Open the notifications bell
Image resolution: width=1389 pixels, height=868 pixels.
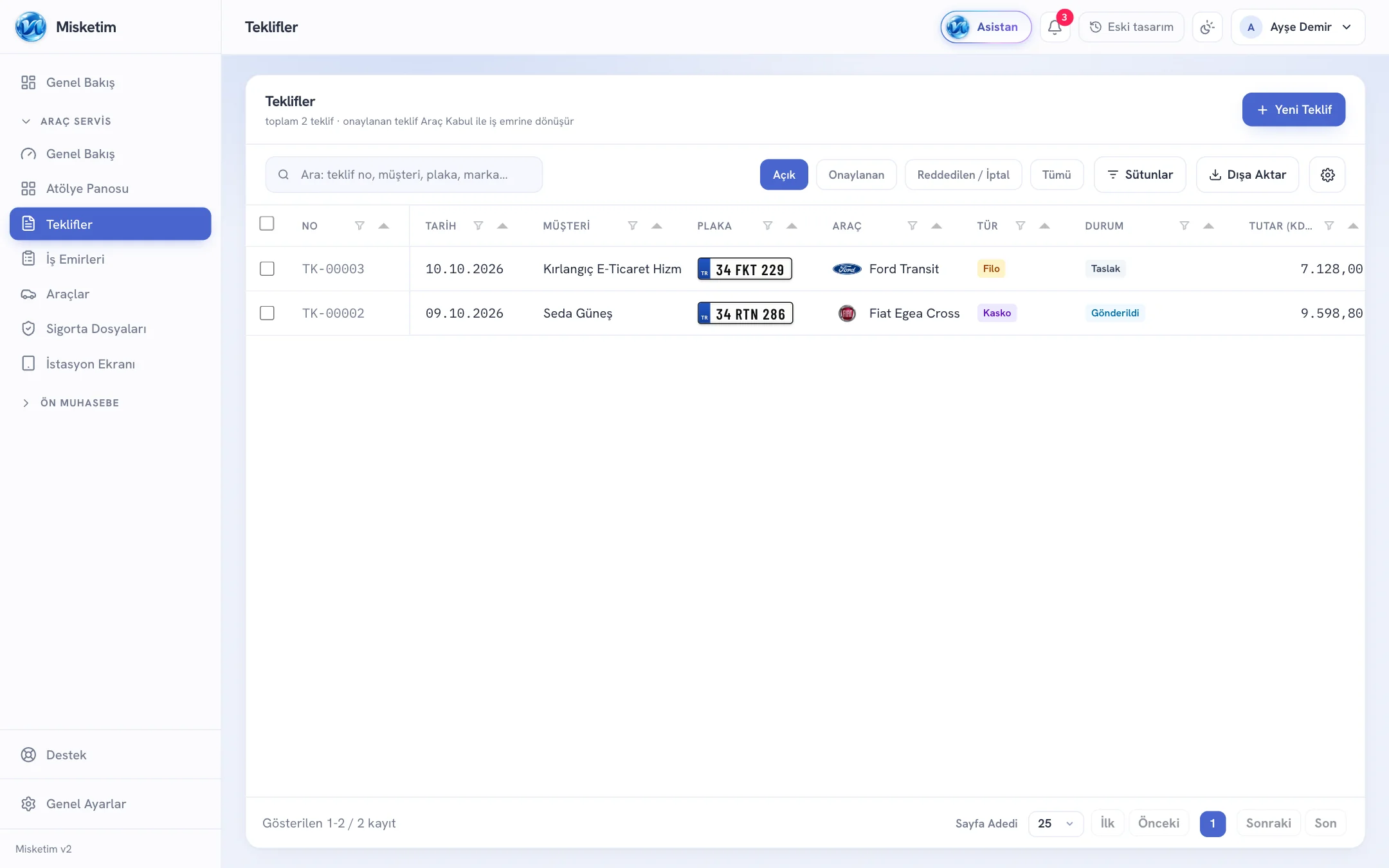click(x=1055, y=27)
